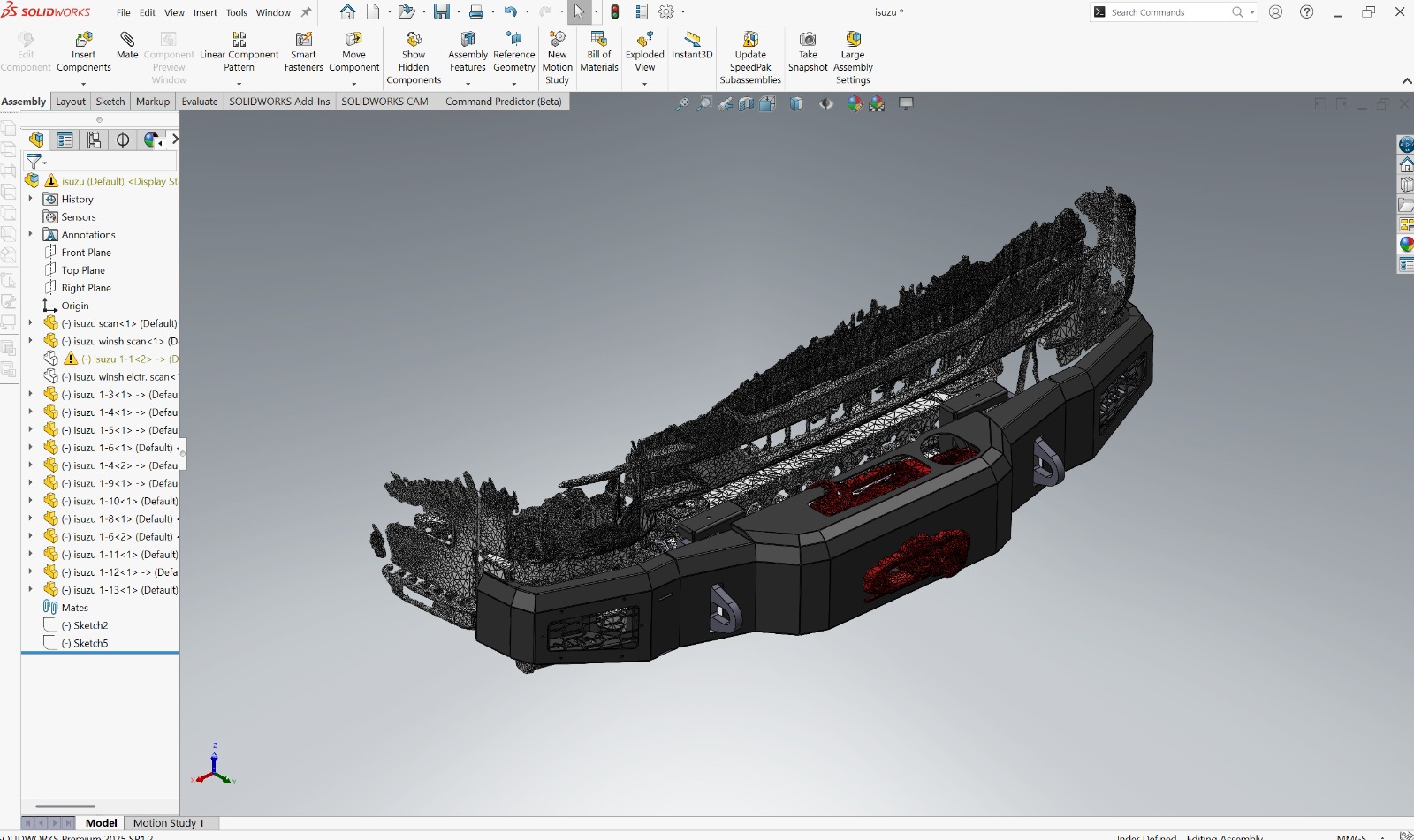
Task: Launch the Smart Fasteners tool
Action: [303, 53]
